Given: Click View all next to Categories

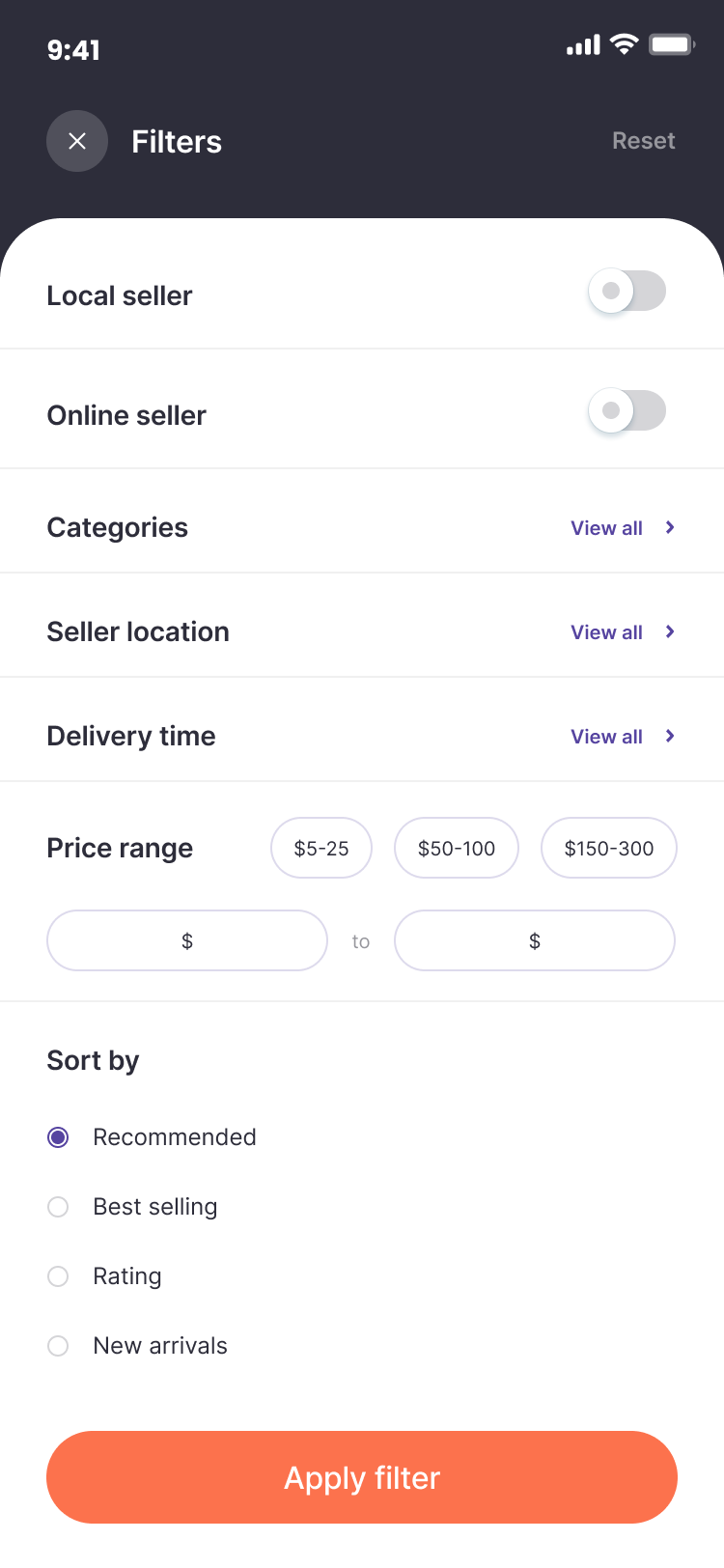Looking at the screenshot, I should click(x=606, y=528).
